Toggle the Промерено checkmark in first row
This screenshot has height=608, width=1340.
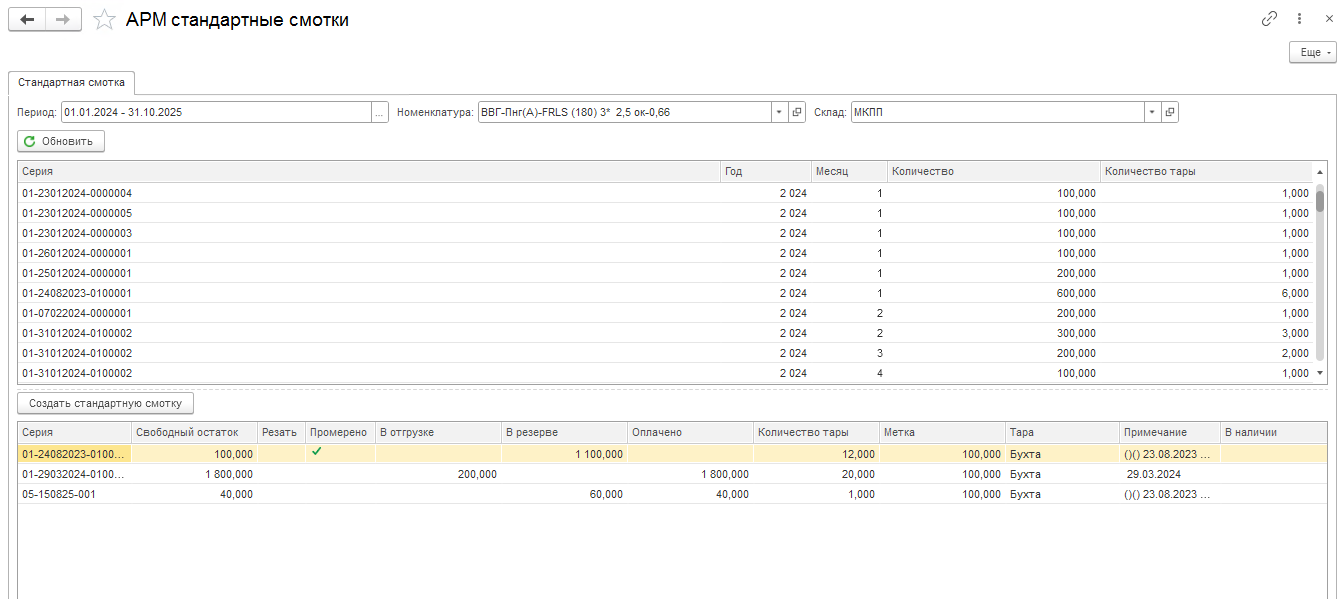pyautogui.click(x=317, y=453)
